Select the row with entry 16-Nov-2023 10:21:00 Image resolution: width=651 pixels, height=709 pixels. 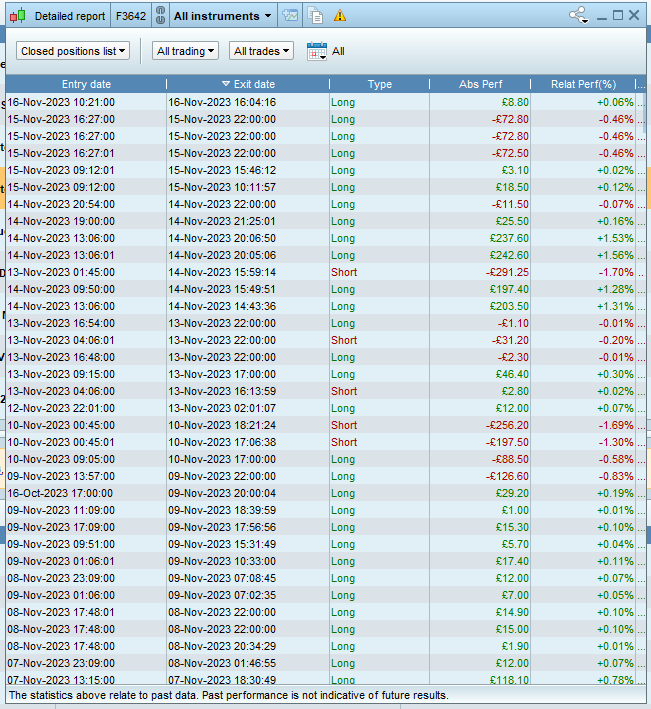[x=326, y=102]
